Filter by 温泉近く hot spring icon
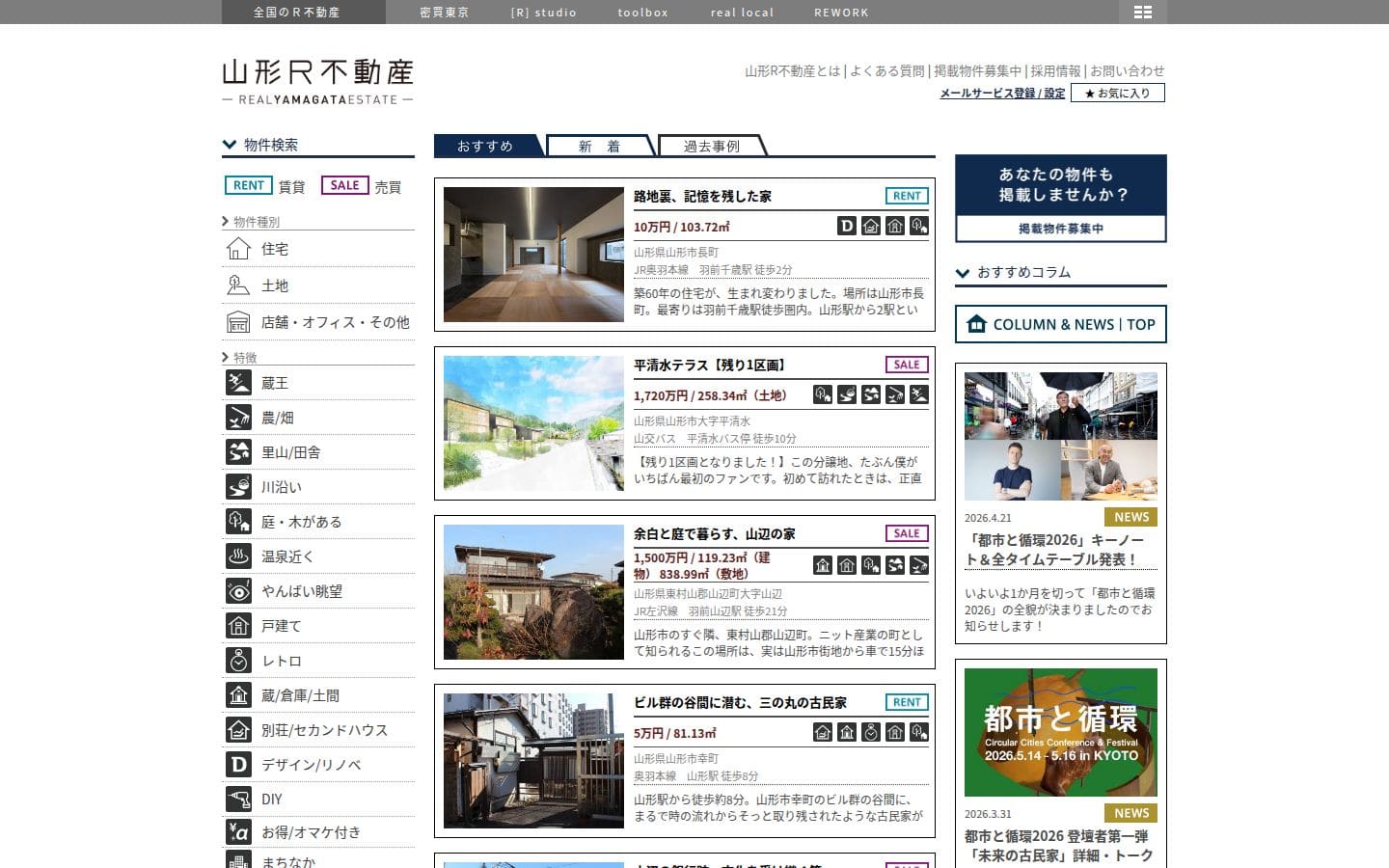The image size is (1389, 868). [x=238, y=556]
